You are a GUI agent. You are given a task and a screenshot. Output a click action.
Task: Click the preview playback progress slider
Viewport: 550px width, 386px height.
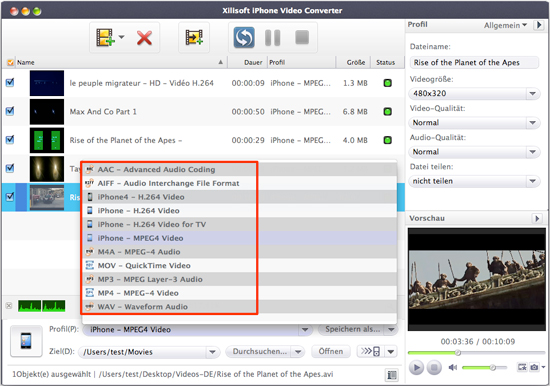[x=476, y=352]
